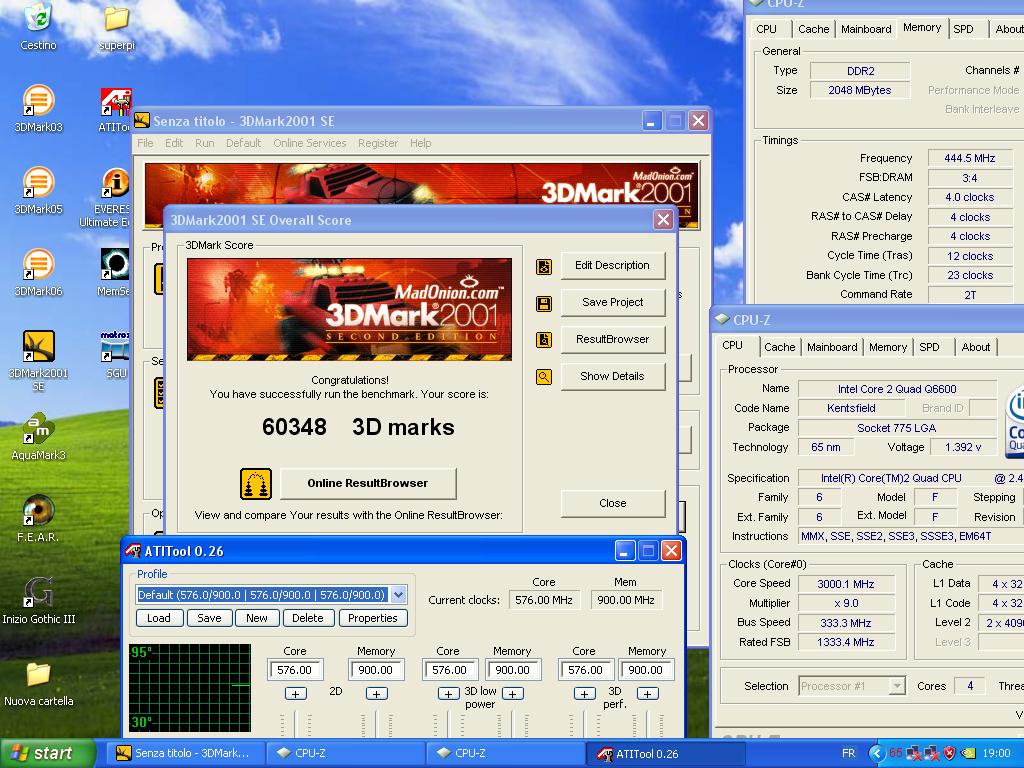The width and height of the screenshot is (1024, 768).
Task: Click the Intel Core 2 Quad Q6600 name field
Action: pos(897,389)
